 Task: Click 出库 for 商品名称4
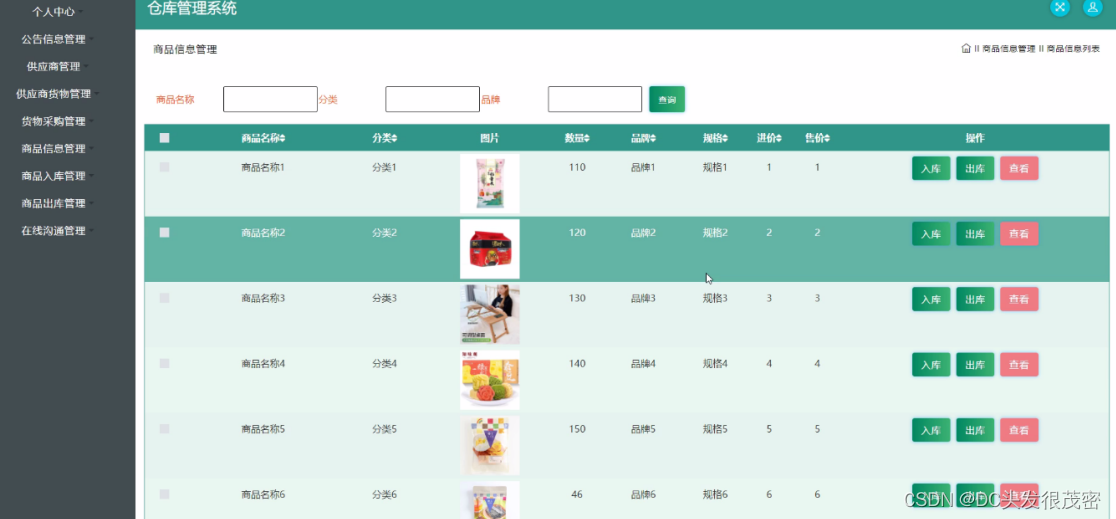[x=975, y=365]
